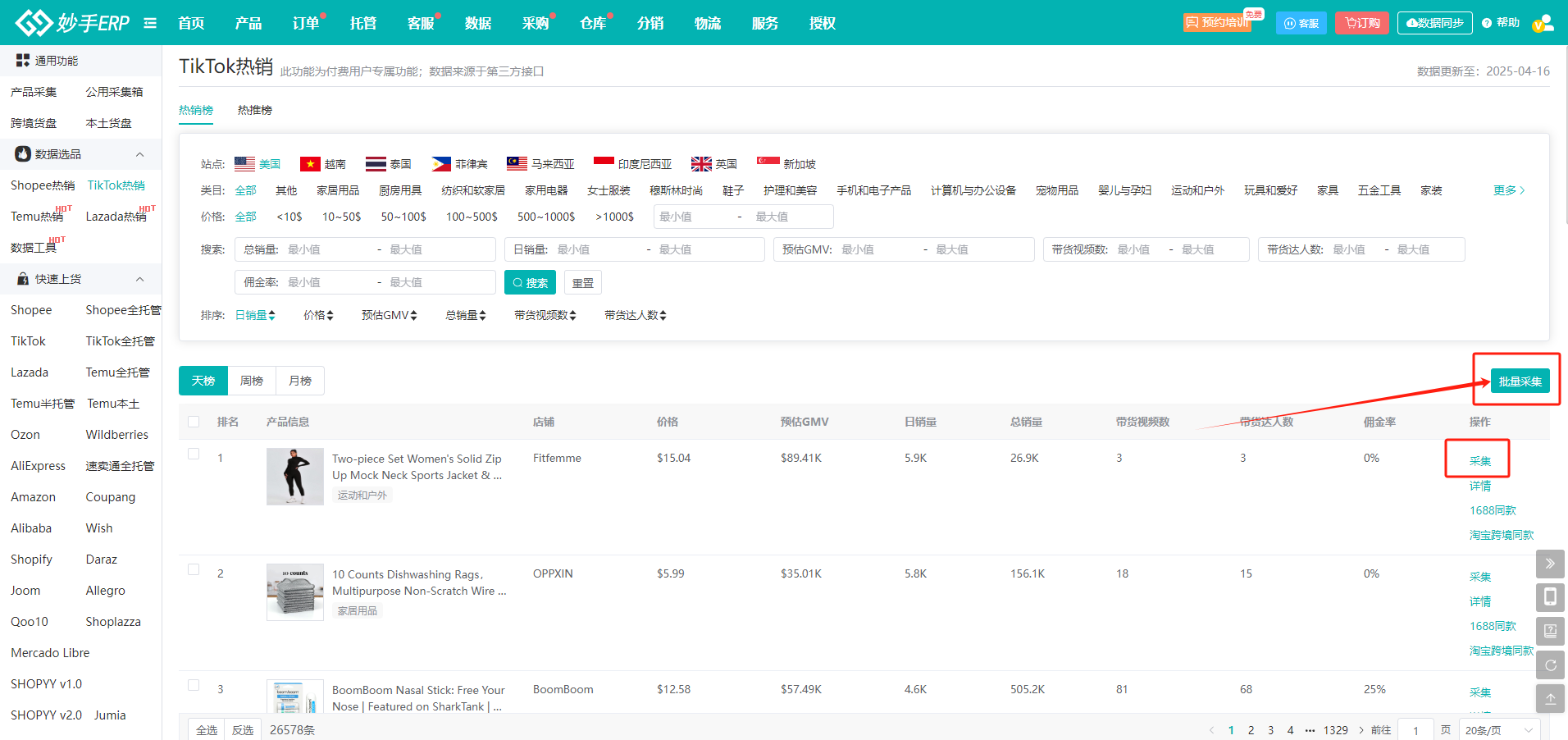Click the 重置 reset button
This screenshot has height=740, width=1568.
click(x=583, y=282)
